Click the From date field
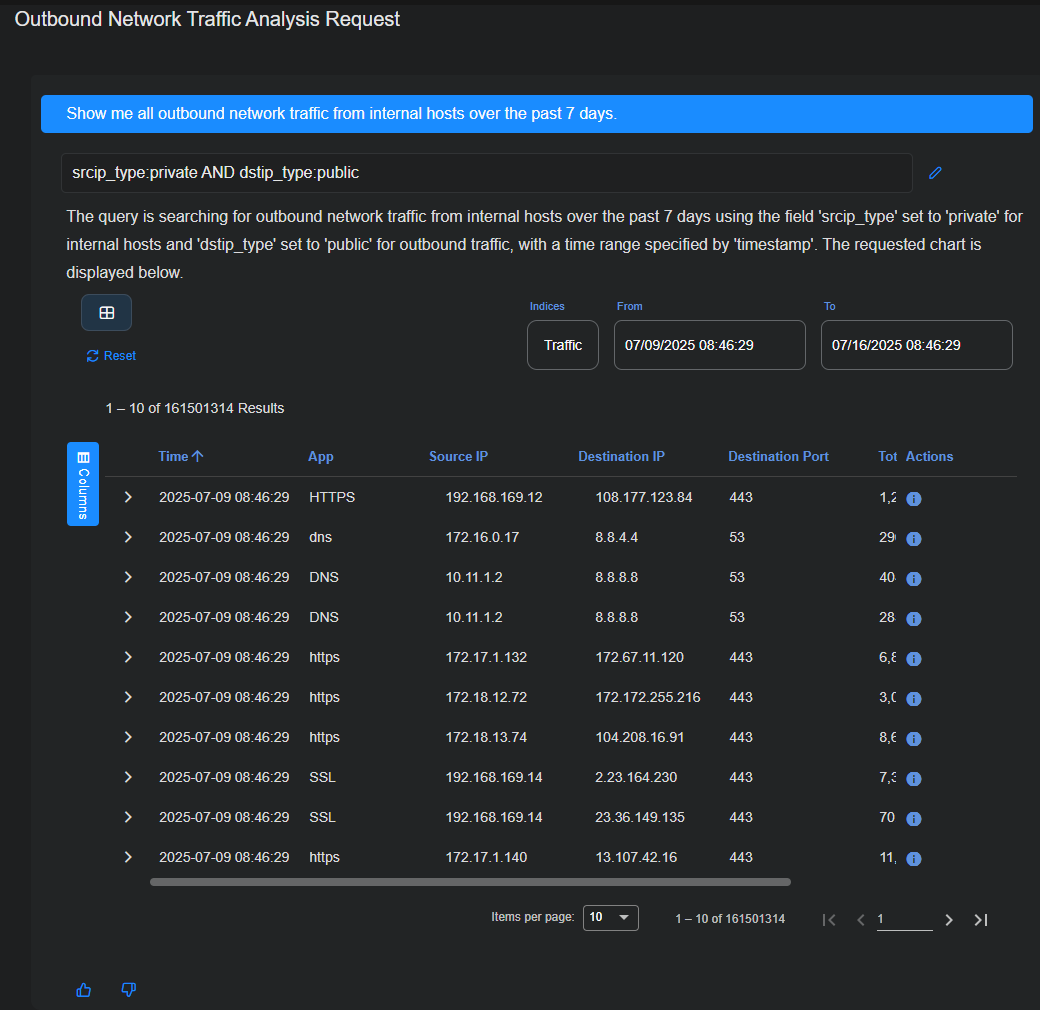 point(709,345)
